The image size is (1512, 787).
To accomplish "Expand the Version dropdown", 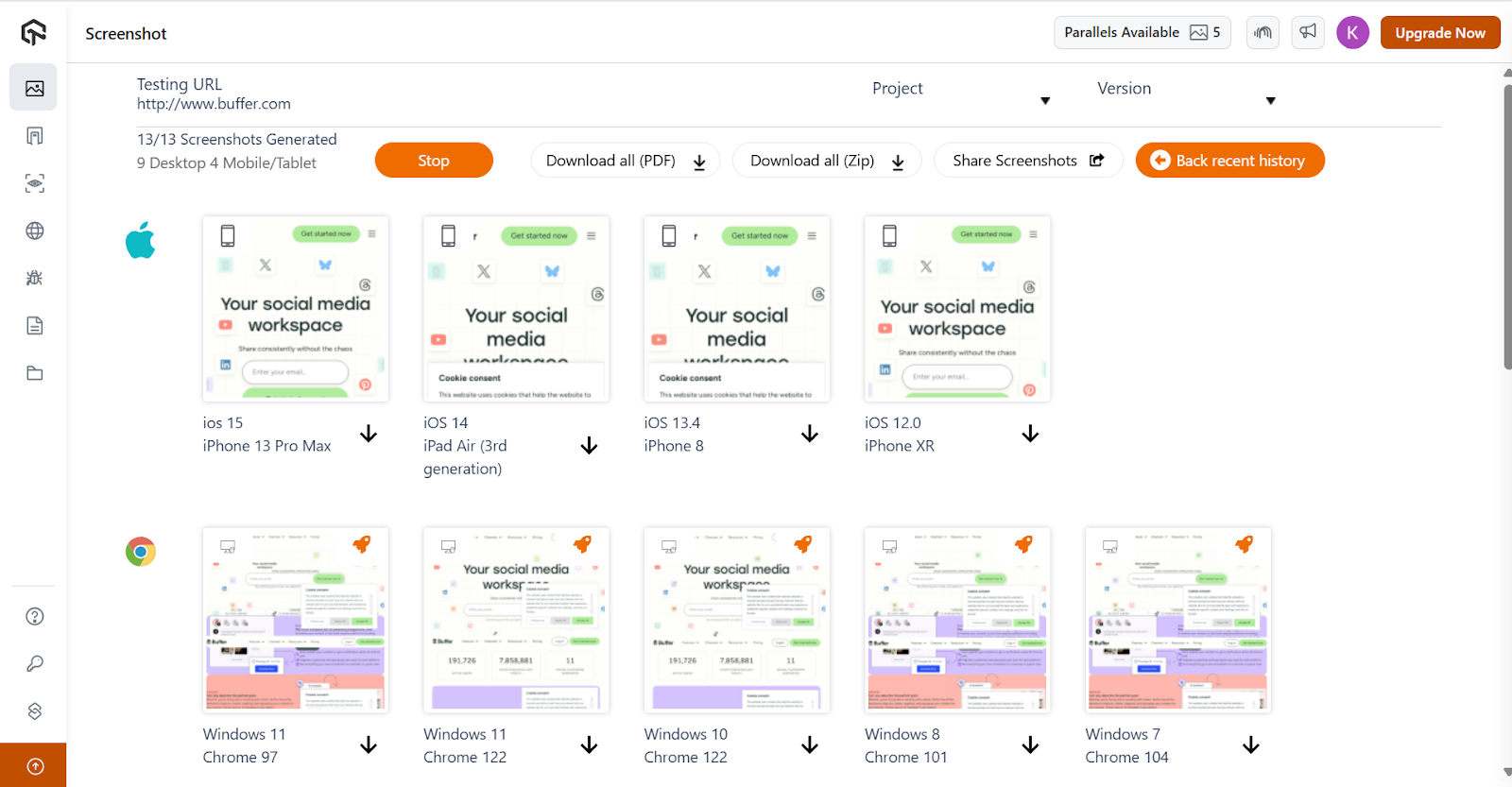I will click(x=1270, y=101).
